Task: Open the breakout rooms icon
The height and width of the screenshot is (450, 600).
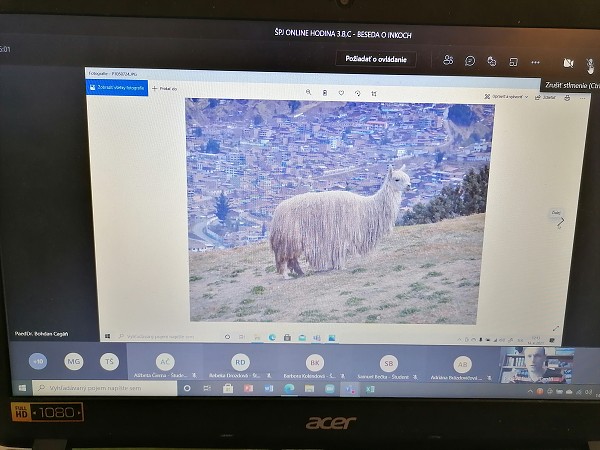Action: coord(514,62)
